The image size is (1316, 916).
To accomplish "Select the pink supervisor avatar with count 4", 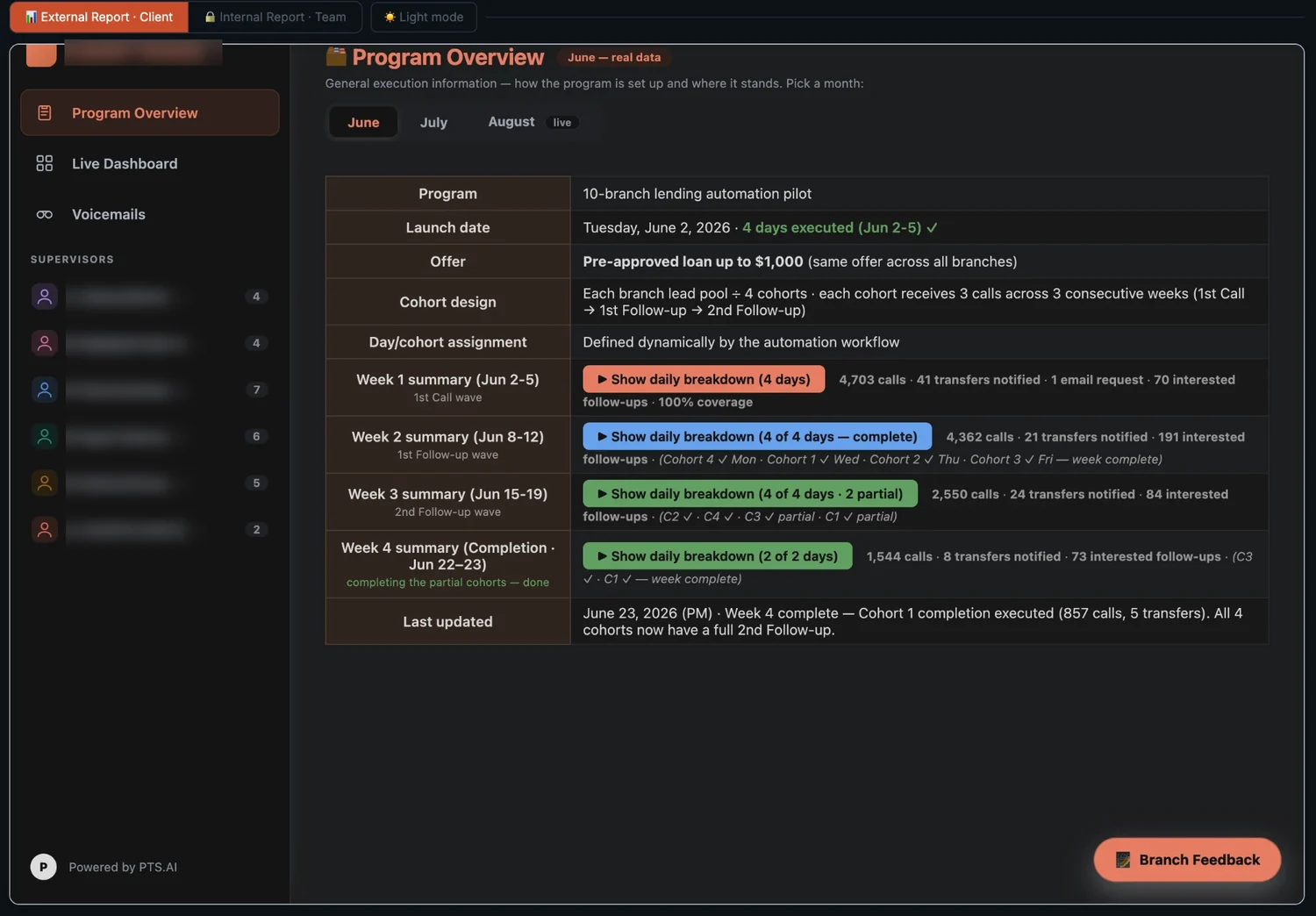I will coord(45,343).
